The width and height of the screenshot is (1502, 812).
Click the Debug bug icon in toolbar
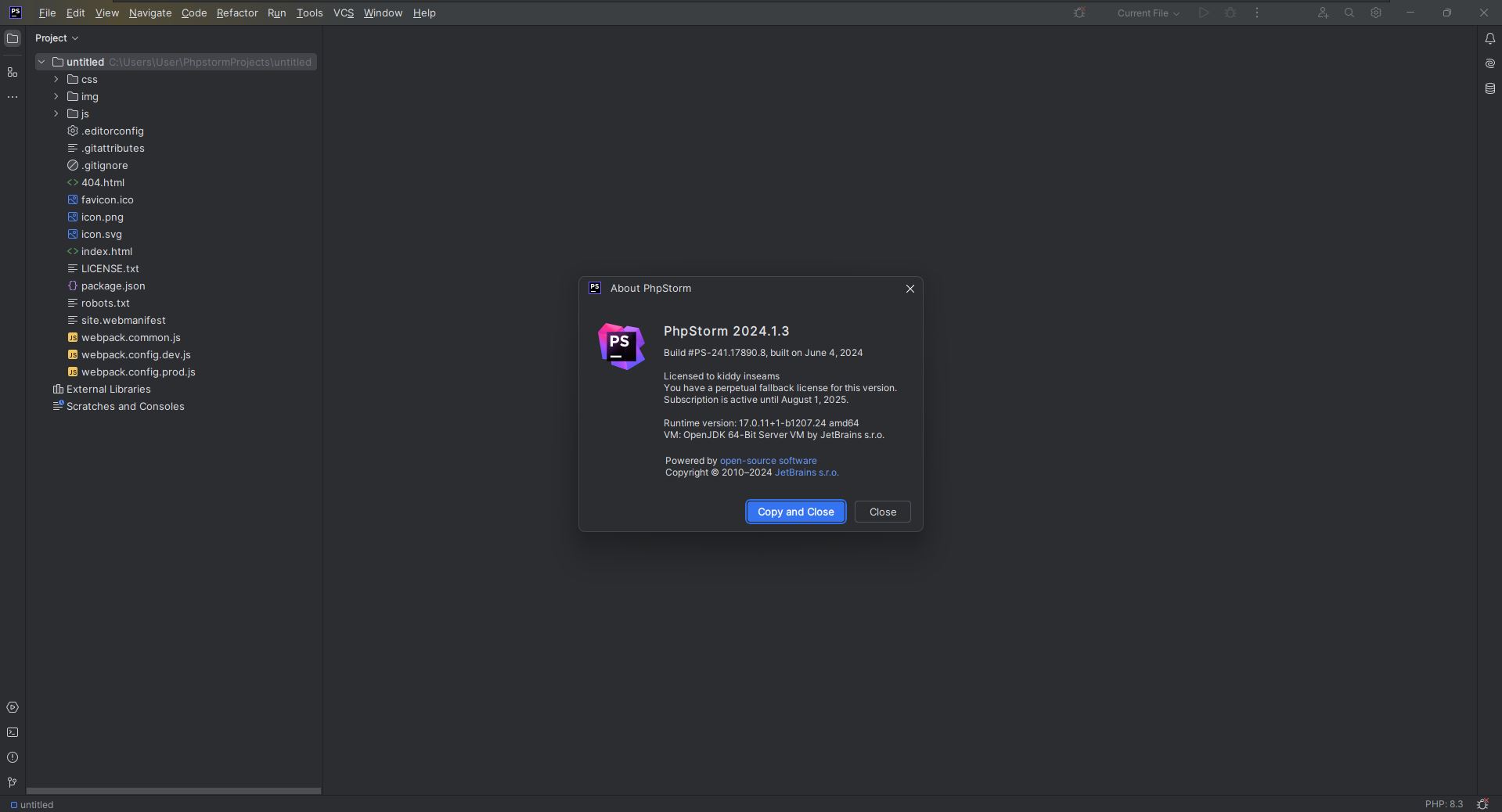tap(1230, 13)
